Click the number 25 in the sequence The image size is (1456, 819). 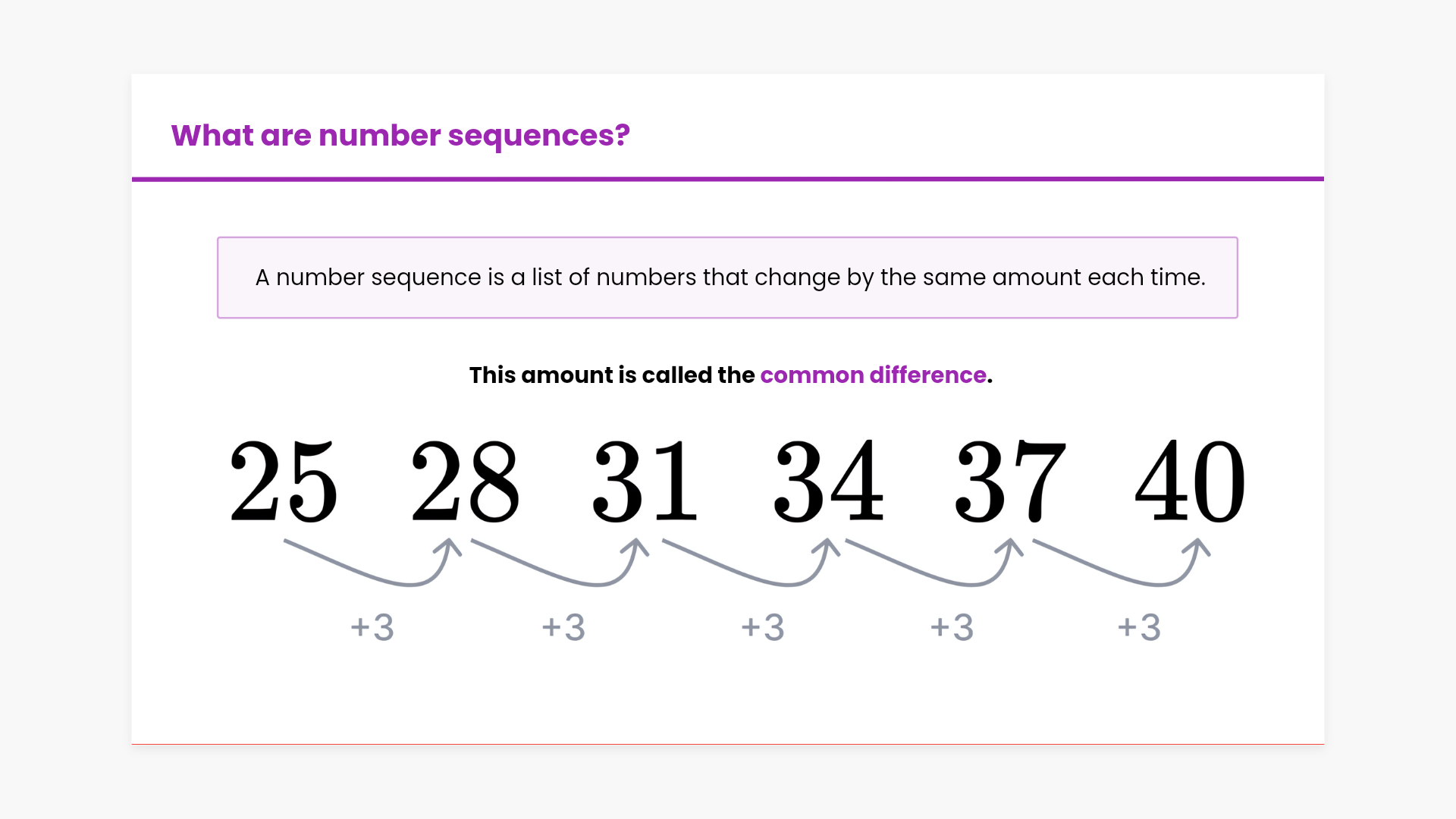(x=284, y=482)
